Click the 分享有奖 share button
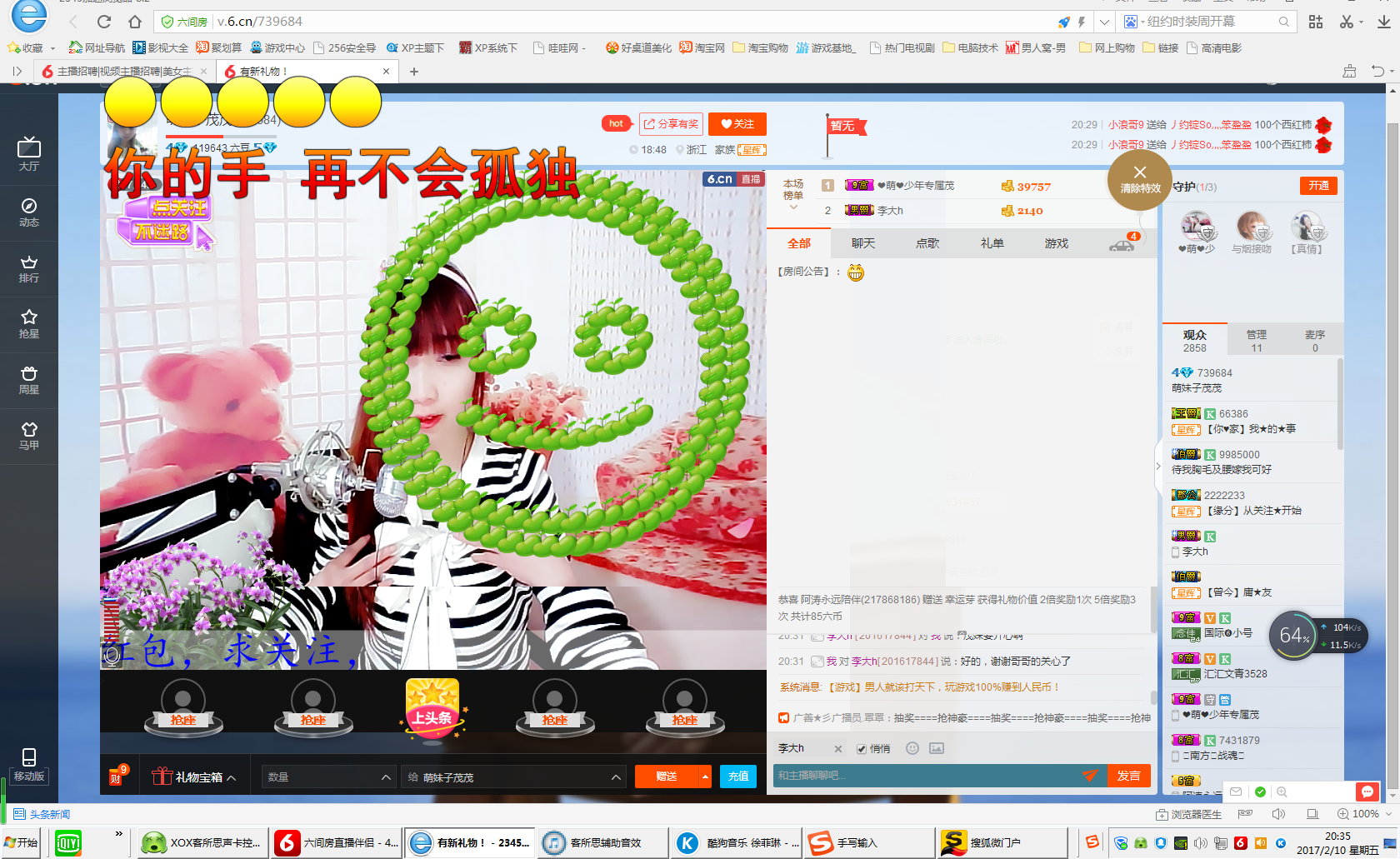This screenshot has height=859, width=1400. (671, 124)
